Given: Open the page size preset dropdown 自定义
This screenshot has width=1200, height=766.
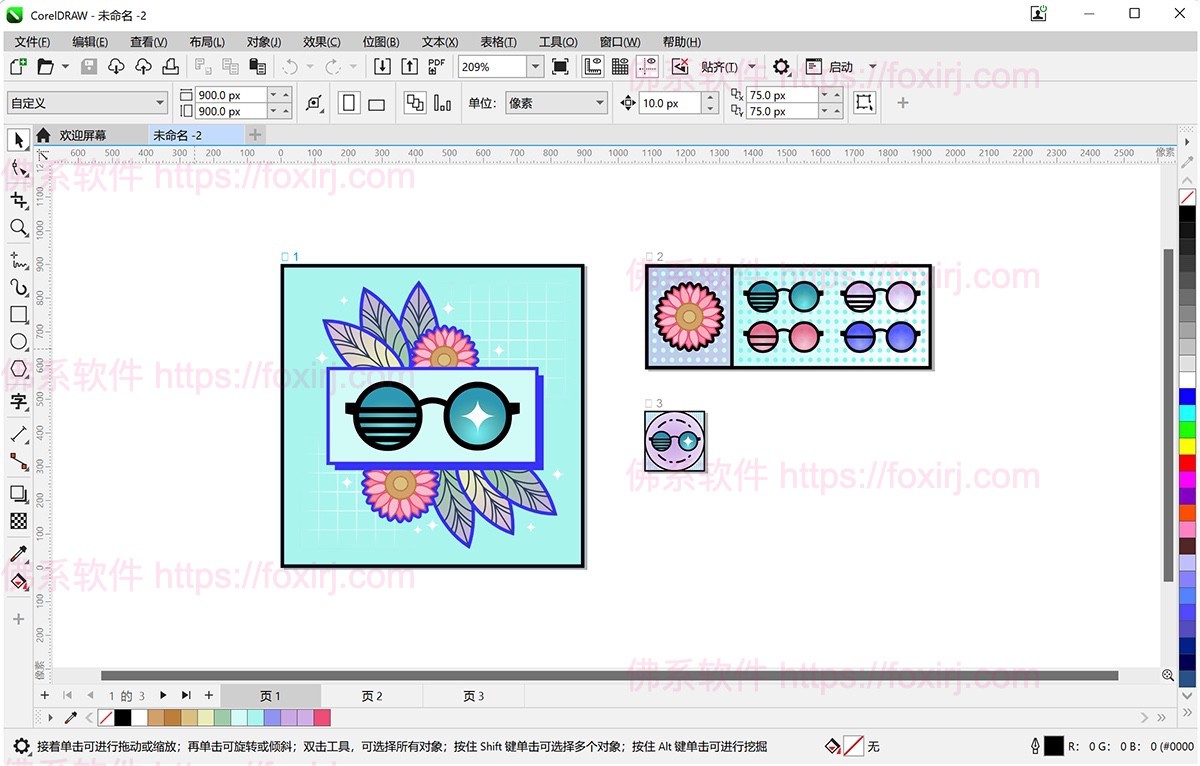Looking at the screenshot, I should pyautogui.click(x=160, y=103).
